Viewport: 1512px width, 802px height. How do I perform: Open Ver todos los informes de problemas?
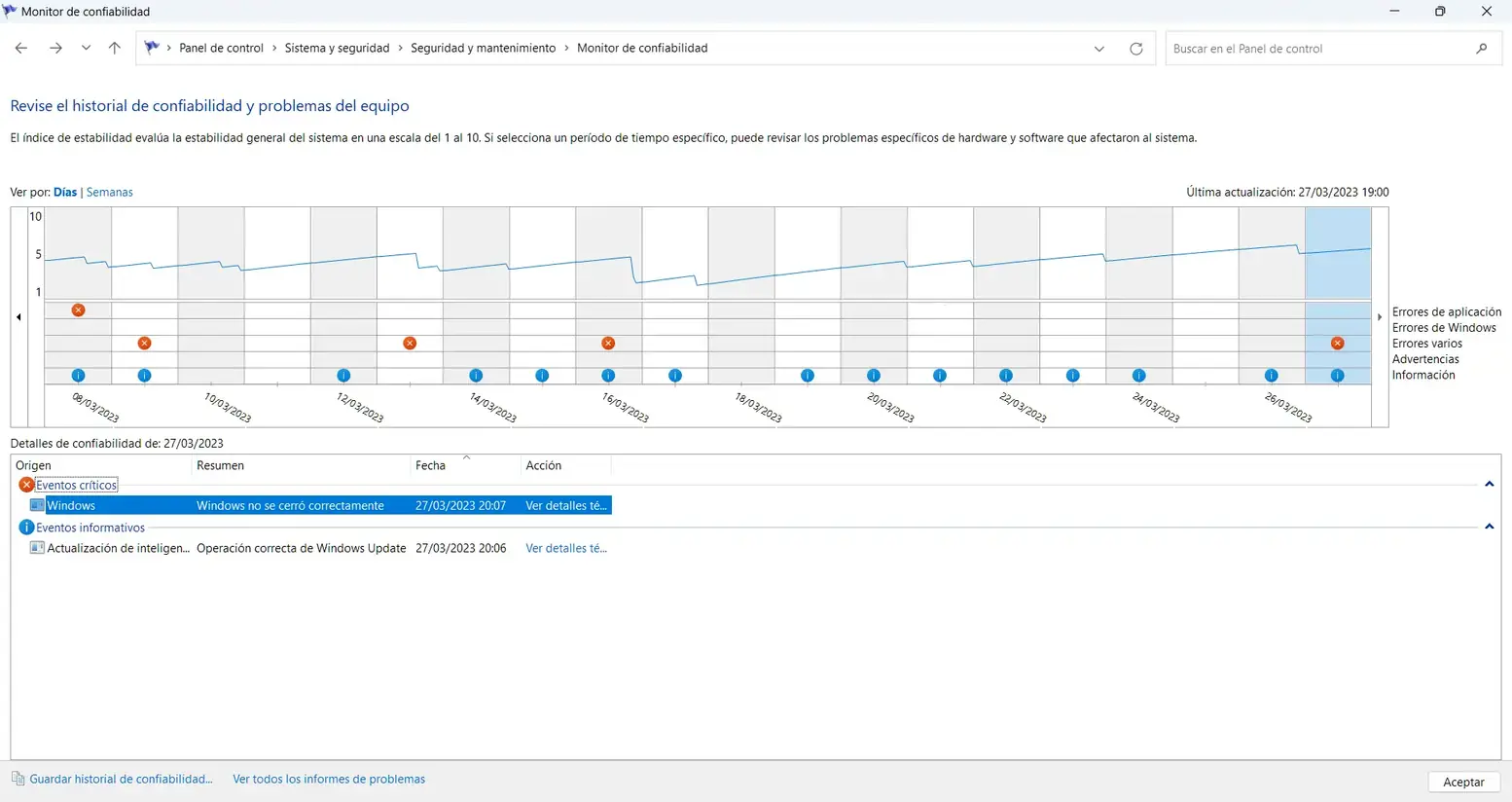pyautogui.click(x=329, y=779)
